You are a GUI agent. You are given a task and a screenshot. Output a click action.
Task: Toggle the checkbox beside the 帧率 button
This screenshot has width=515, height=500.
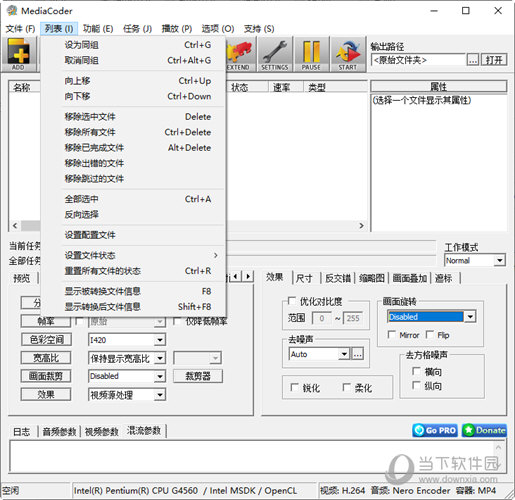(x=80, y=321)
